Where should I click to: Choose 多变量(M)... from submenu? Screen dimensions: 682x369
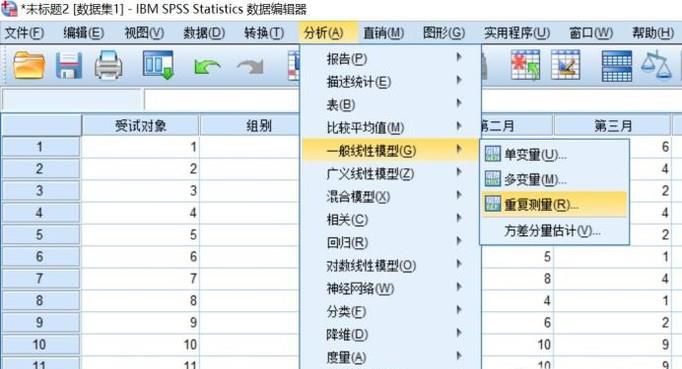point(555,179)
